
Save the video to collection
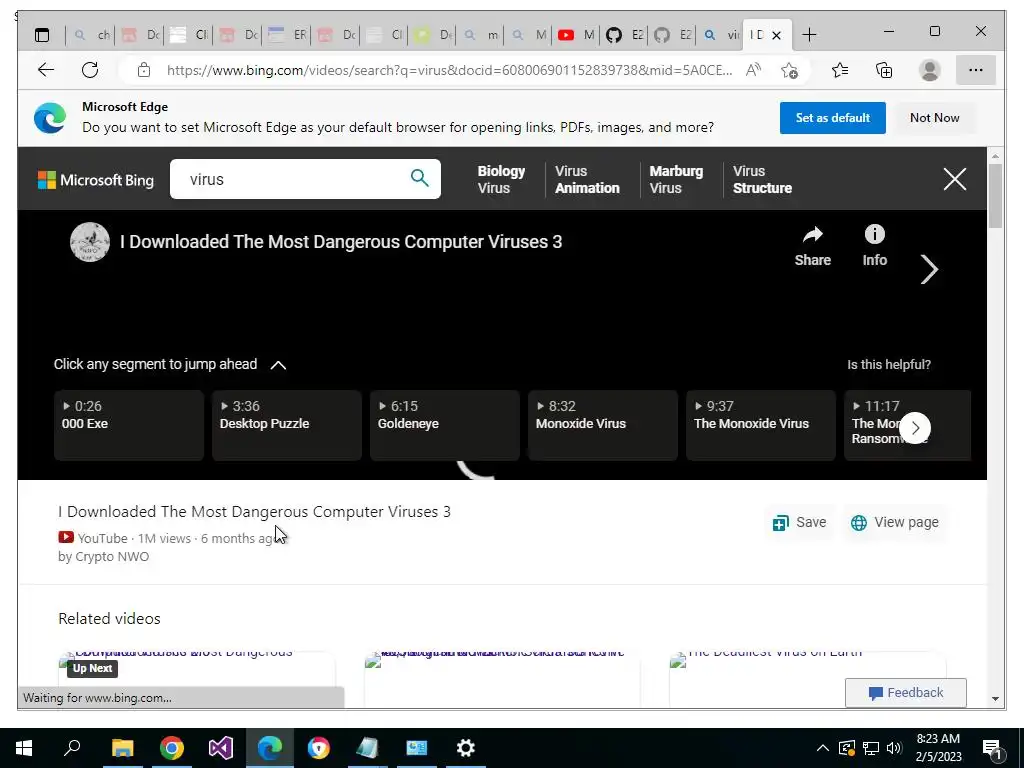click(x=799, y=522)
